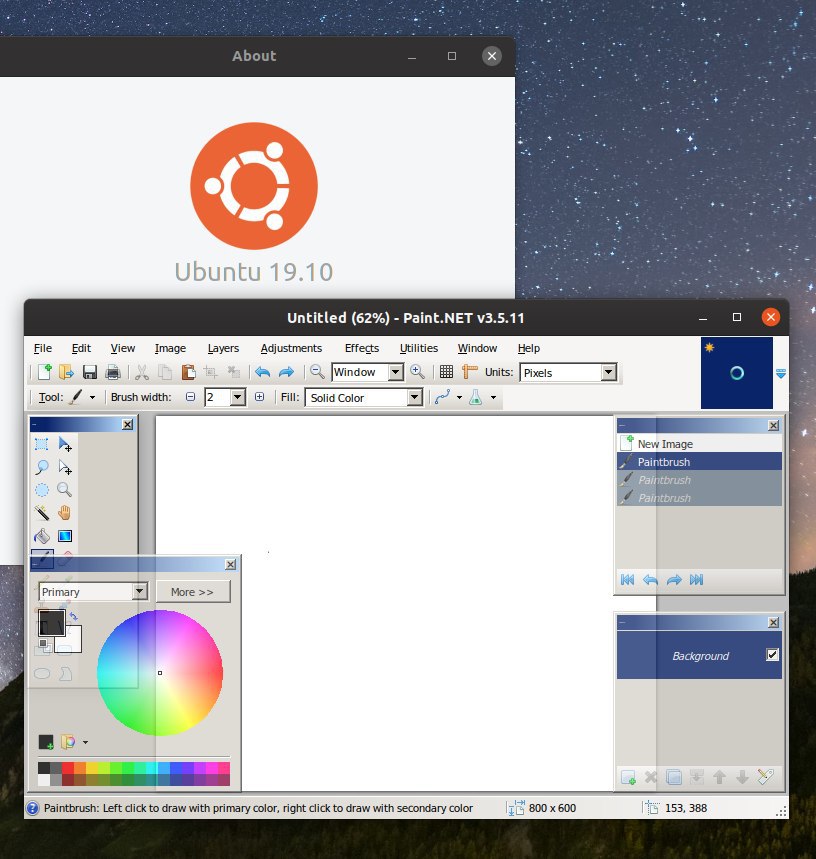
Task: Open layer properties icon in Layers panel
Action: (x=765, y=777)
